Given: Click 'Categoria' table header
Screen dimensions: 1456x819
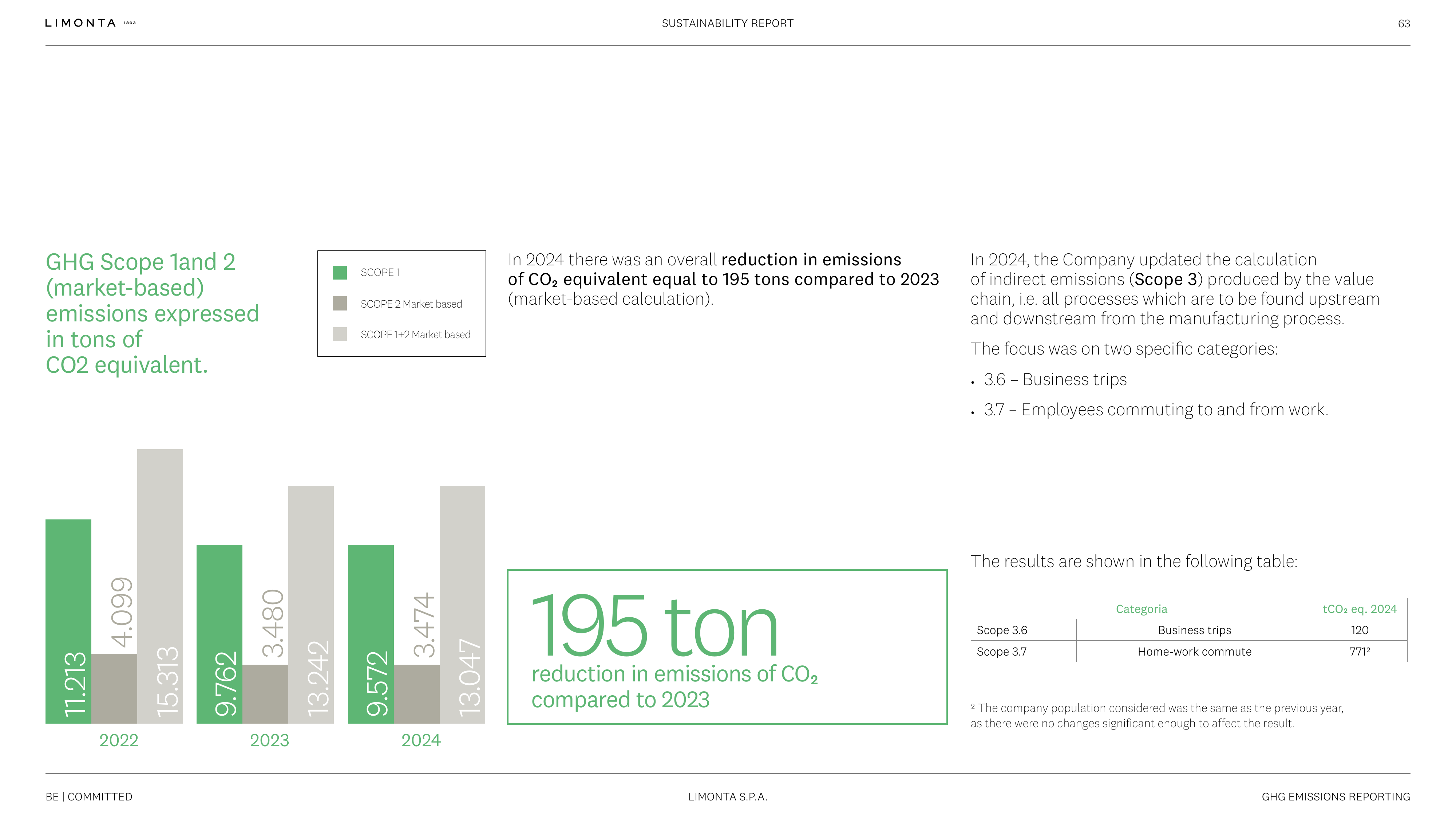Looking at the screenshot, I should click(1141, 609).
